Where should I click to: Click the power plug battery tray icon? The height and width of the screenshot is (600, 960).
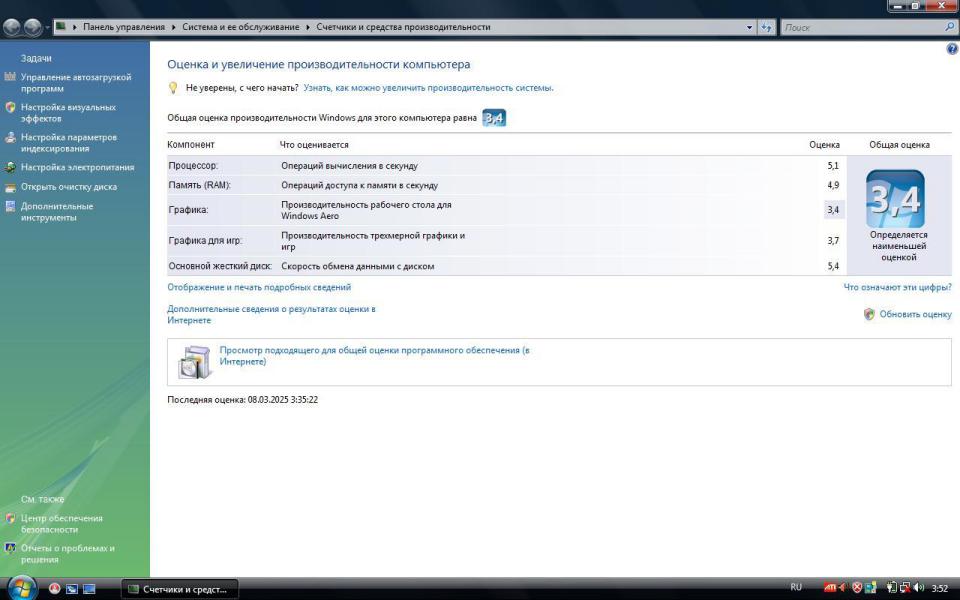[x=892, y=588]
